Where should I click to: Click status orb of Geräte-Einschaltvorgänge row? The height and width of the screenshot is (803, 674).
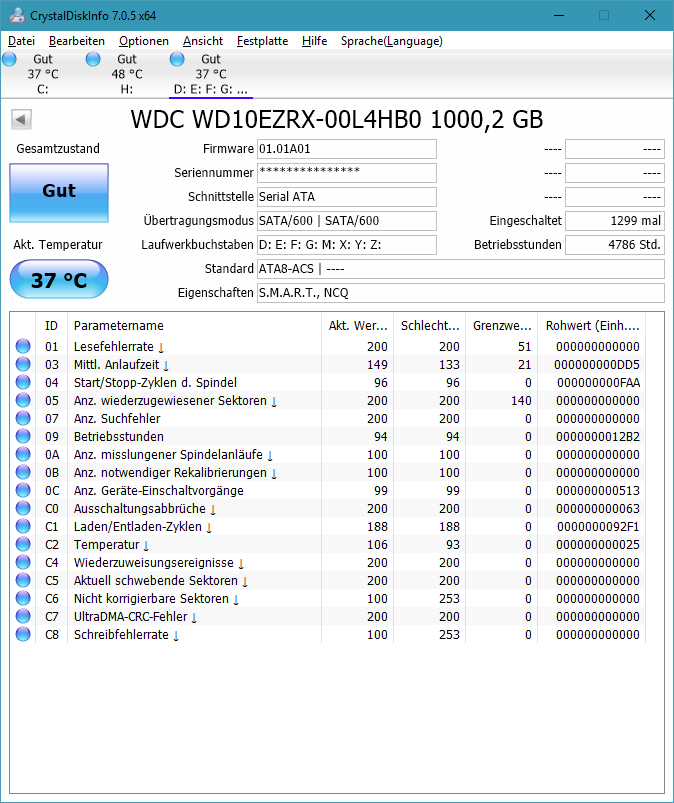[23, 490]
